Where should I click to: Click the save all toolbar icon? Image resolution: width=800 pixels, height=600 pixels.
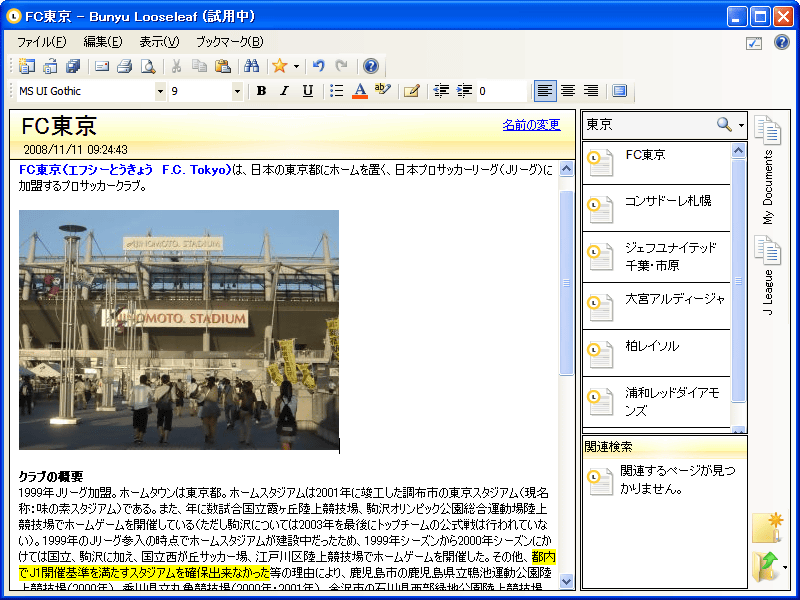click(x=73, y=66)
